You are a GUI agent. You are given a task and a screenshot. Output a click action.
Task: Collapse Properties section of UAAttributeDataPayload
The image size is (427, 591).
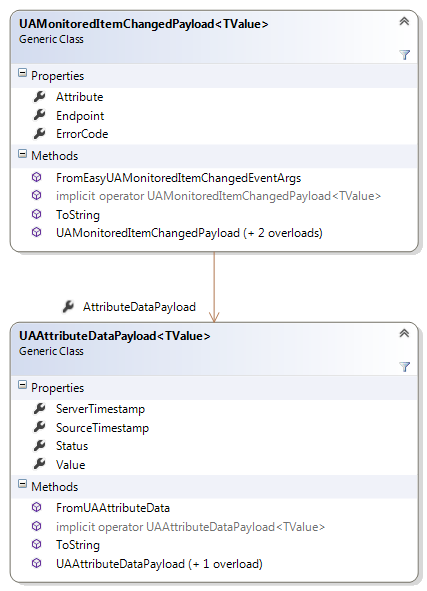(23, 385)
